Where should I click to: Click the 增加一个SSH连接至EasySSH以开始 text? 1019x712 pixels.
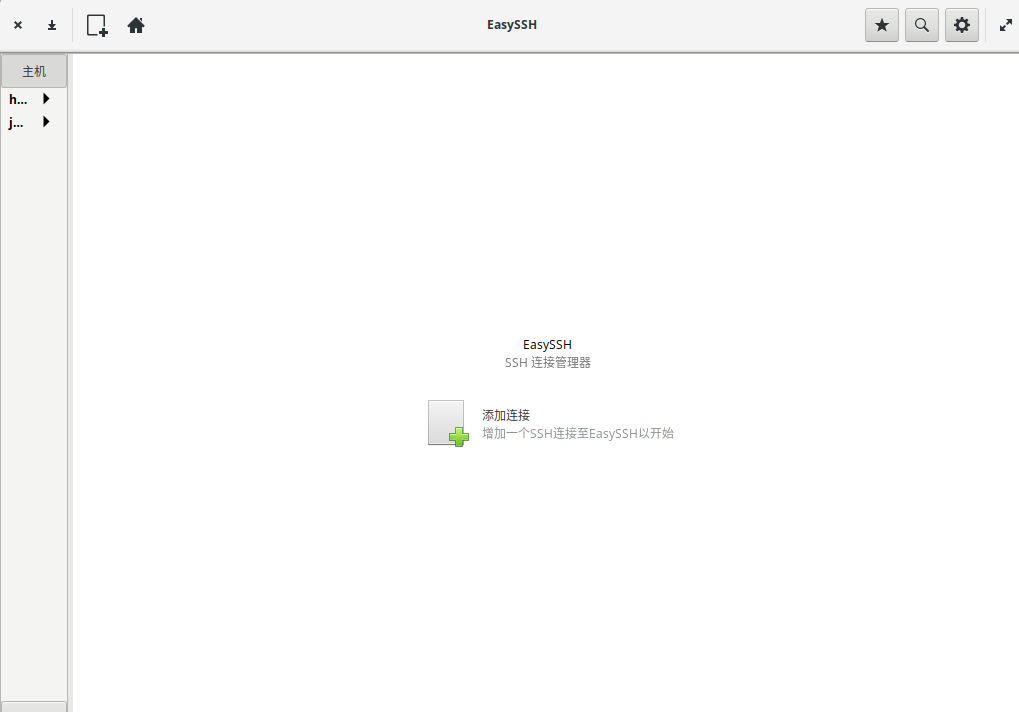[x=576, y=433]
